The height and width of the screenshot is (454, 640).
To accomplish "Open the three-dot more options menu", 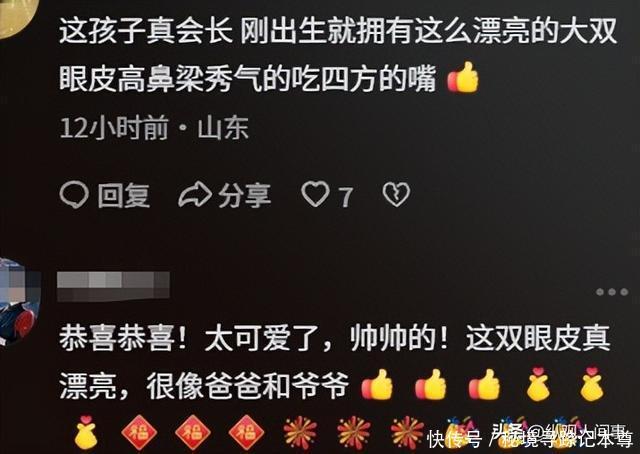I will coord(611,292).
